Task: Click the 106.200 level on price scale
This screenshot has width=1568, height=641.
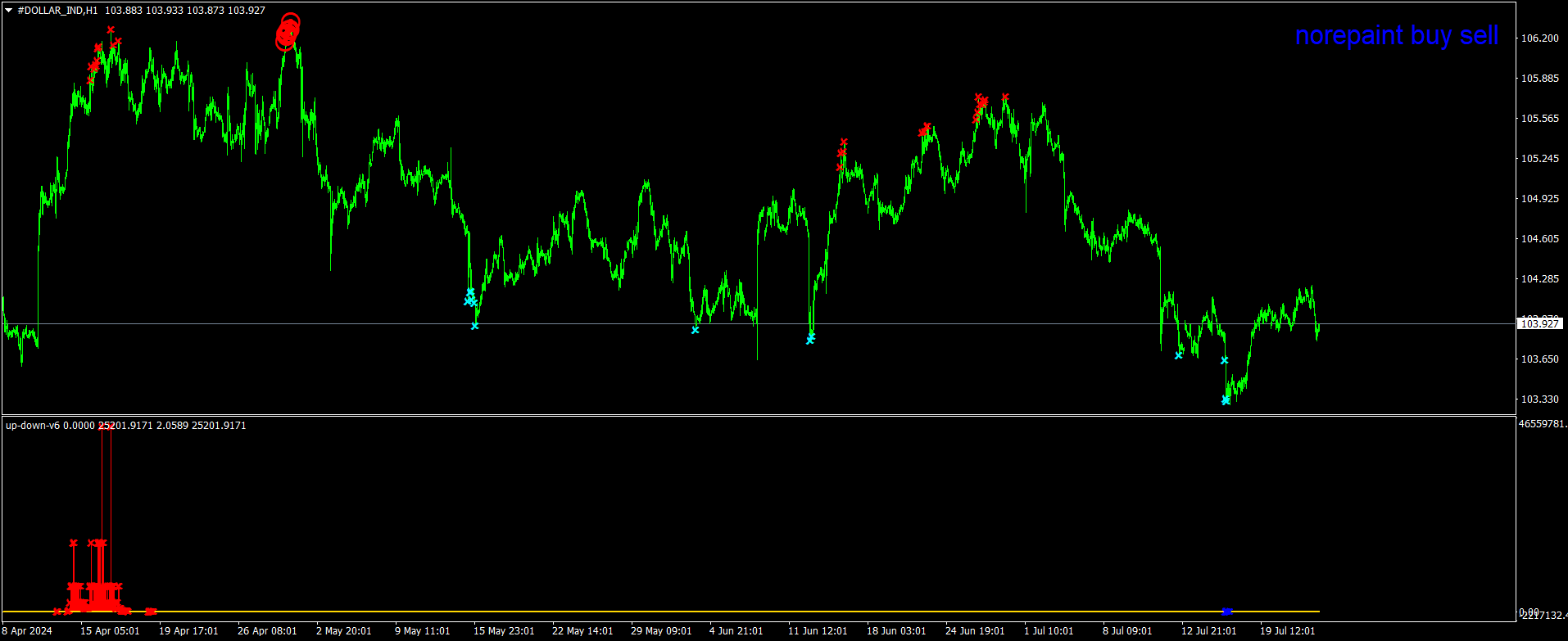Action: [x=1539, y=38]
